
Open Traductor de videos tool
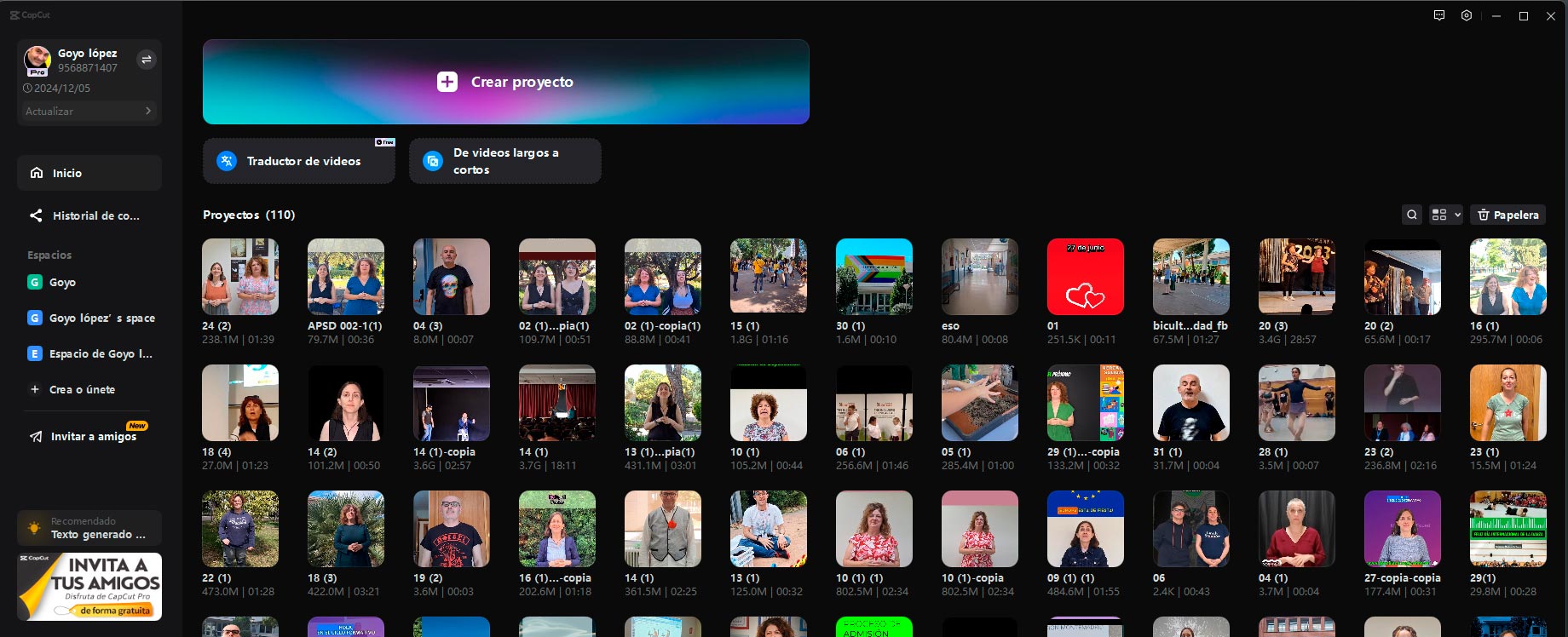click(x=299, y=161)
